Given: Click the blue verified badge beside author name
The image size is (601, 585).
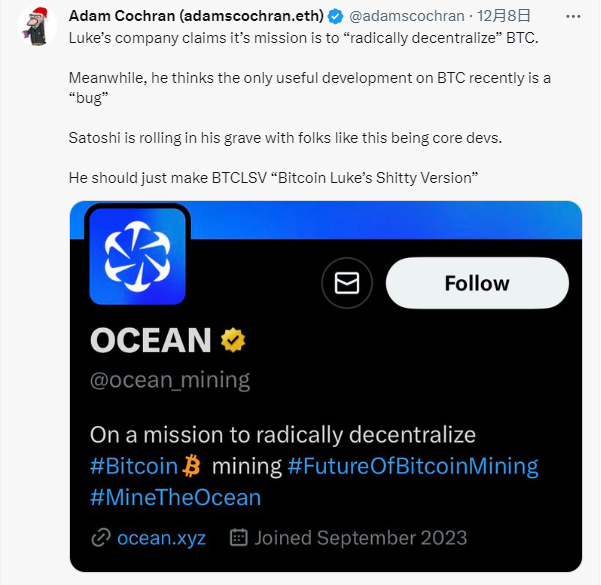Looking at the screenshot, I should (x=335, y=18).
